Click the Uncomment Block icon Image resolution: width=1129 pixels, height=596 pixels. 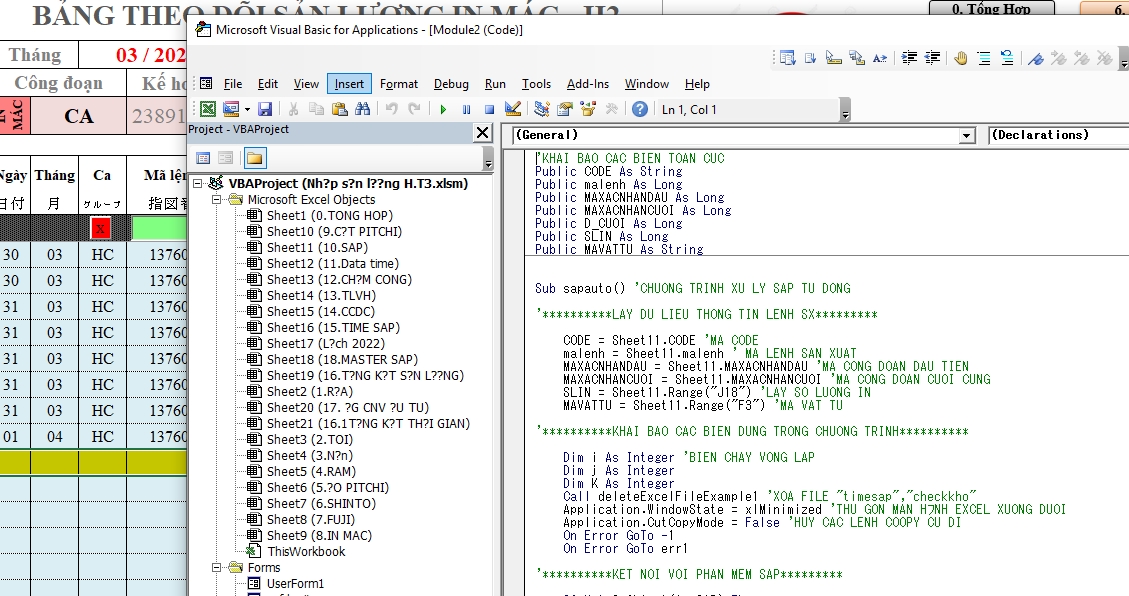[x=1007, y=58]
